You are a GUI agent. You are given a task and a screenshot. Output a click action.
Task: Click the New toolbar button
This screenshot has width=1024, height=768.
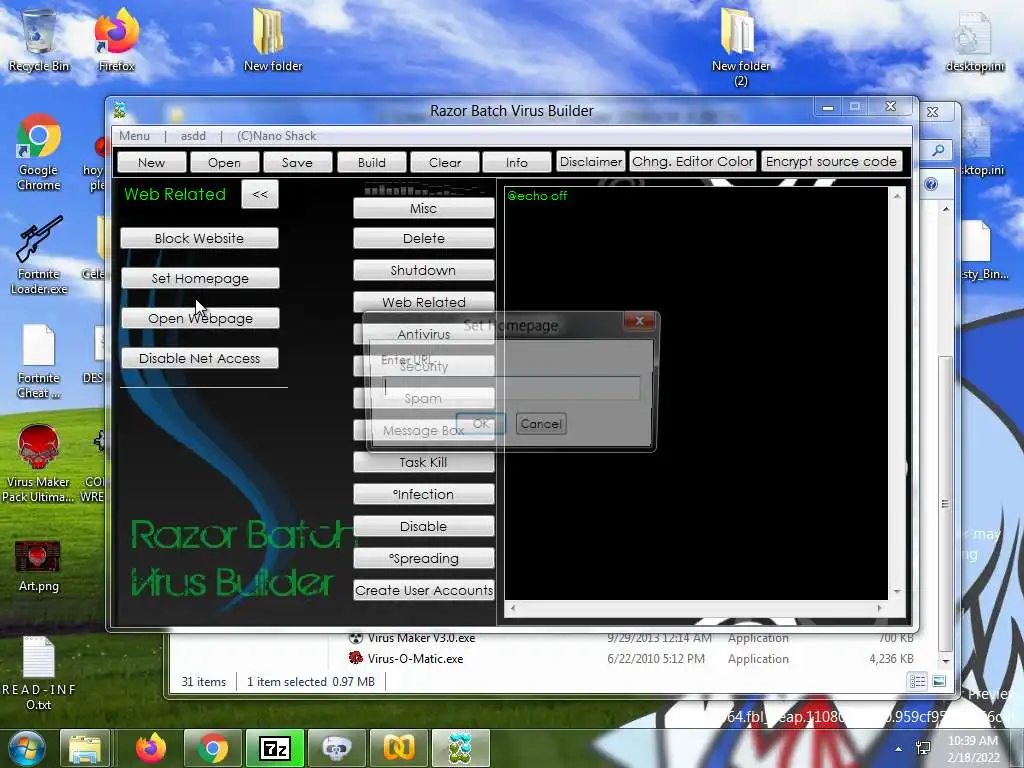[152, 163]
